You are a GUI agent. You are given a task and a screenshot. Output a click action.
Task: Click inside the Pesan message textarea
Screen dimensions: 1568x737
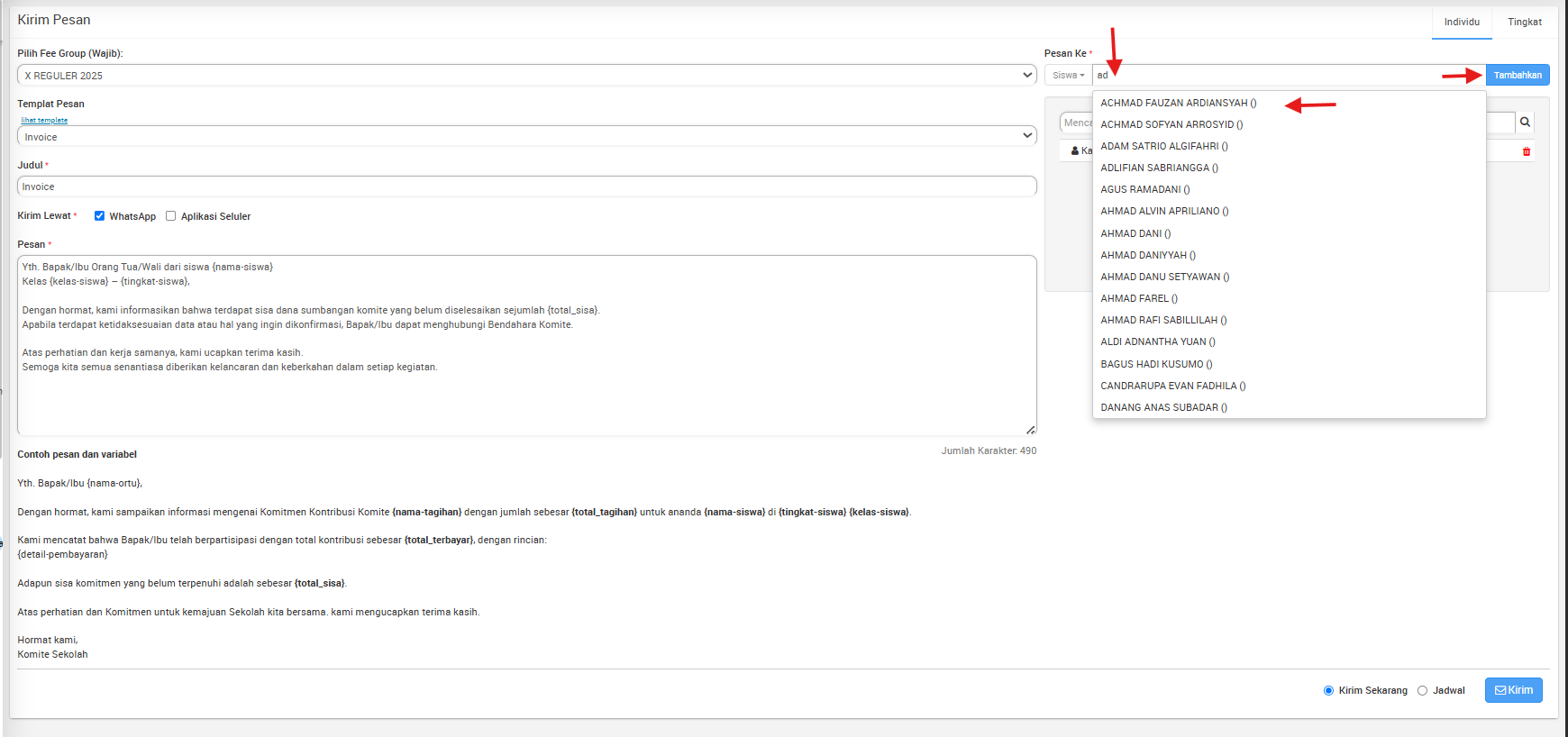tap(526, 396)
